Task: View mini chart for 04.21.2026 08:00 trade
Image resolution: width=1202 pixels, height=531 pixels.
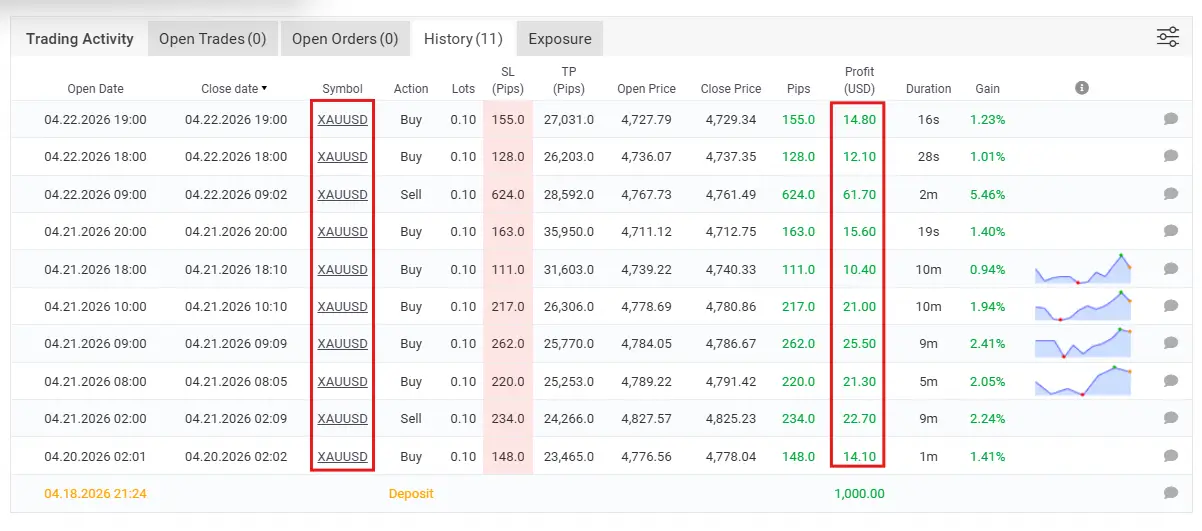Action: click(x=1082, y=381)
